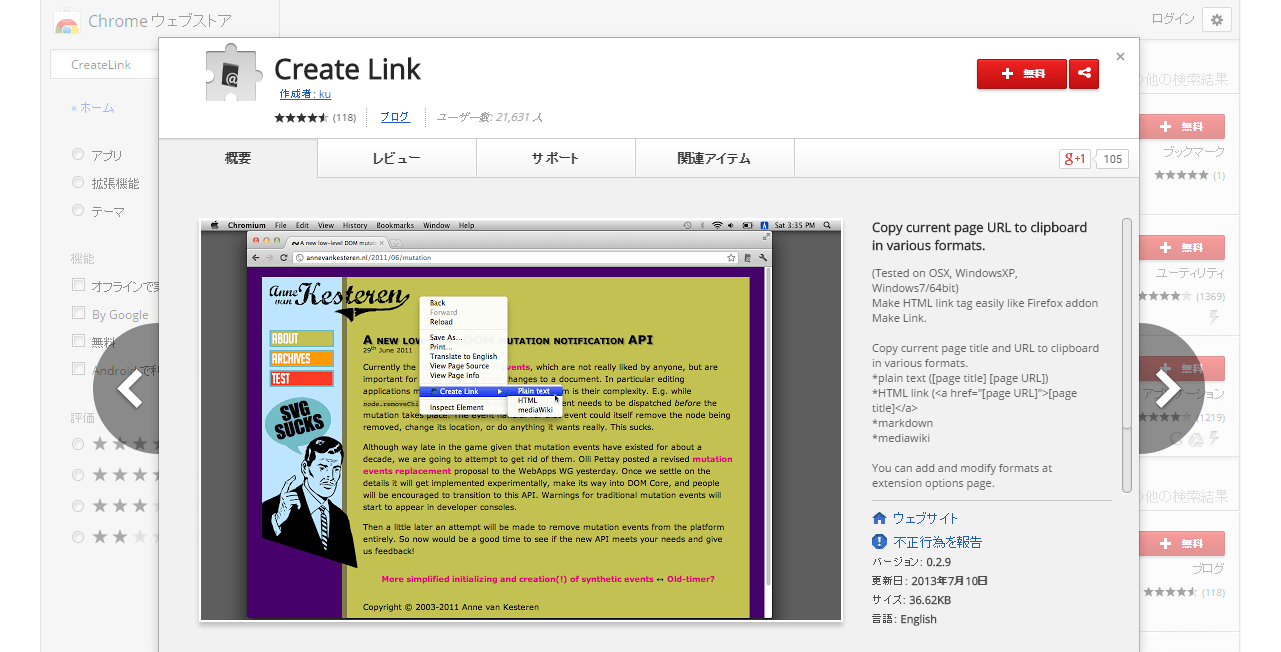The width and height of the screenshot is (1281, 652).
Task: Open the ブログ category link
Action: [x=395, y=117]
